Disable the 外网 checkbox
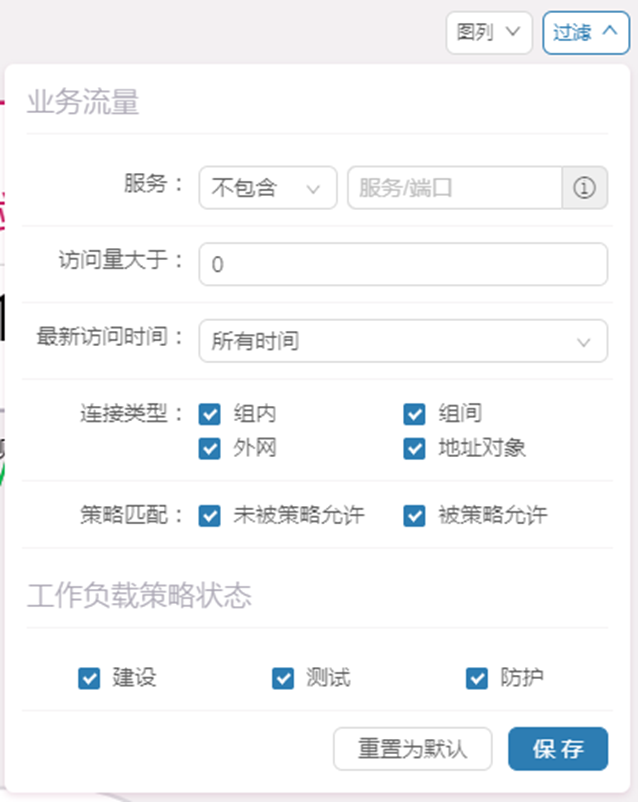 [210, 448]
